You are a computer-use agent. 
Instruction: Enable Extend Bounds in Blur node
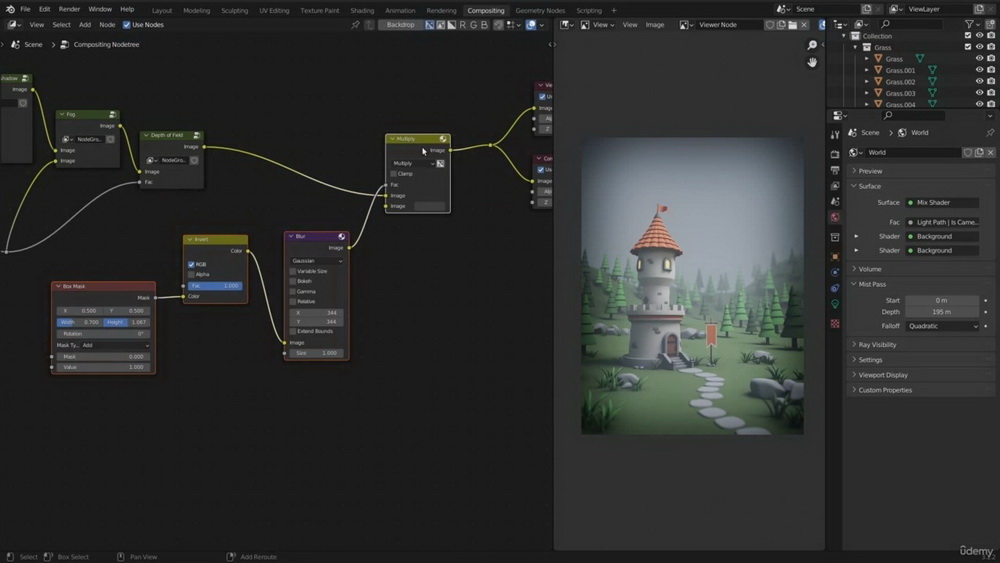tap(293, 332)
